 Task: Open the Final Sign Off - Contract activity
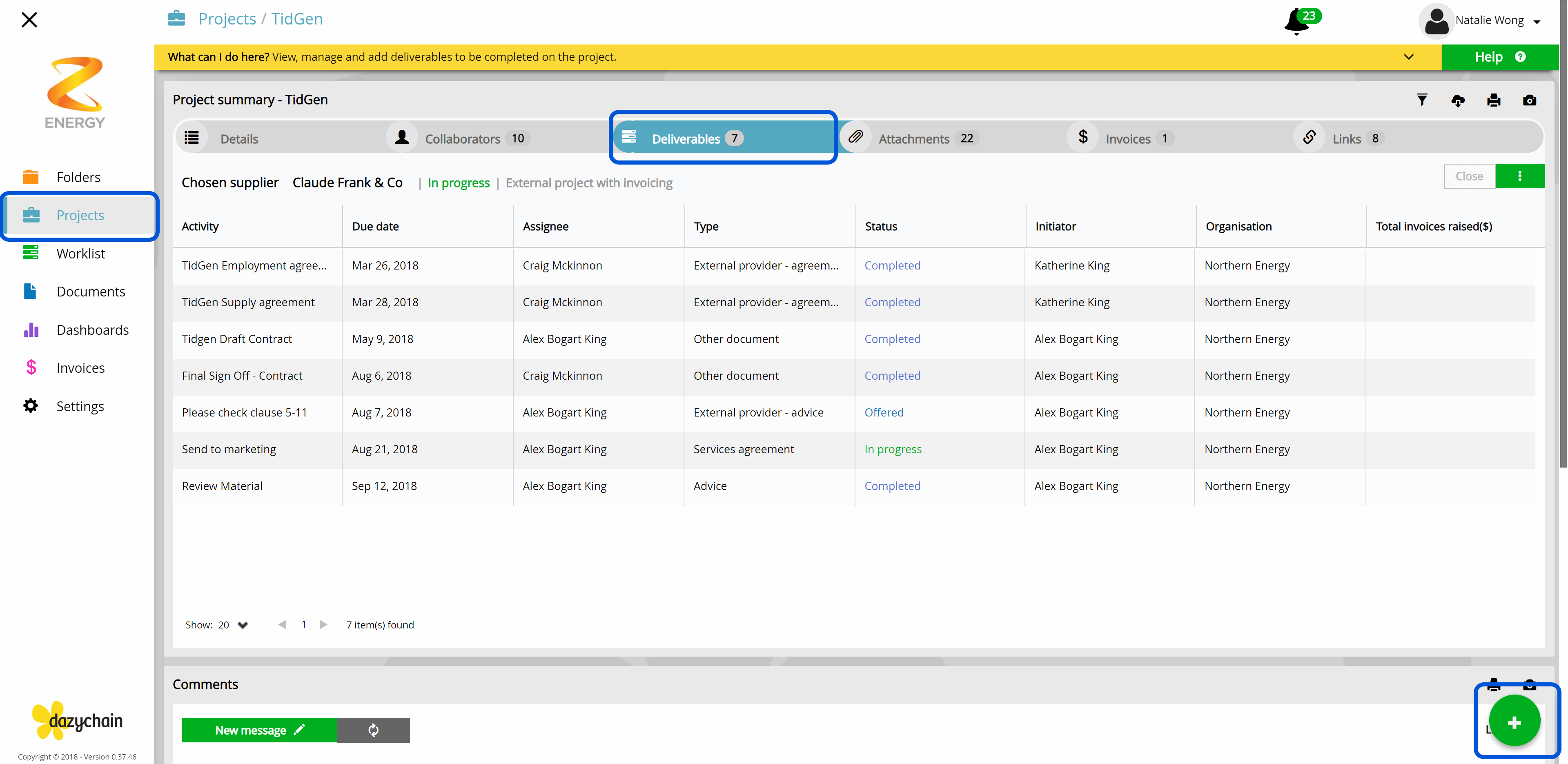click(x=242, y=376)
